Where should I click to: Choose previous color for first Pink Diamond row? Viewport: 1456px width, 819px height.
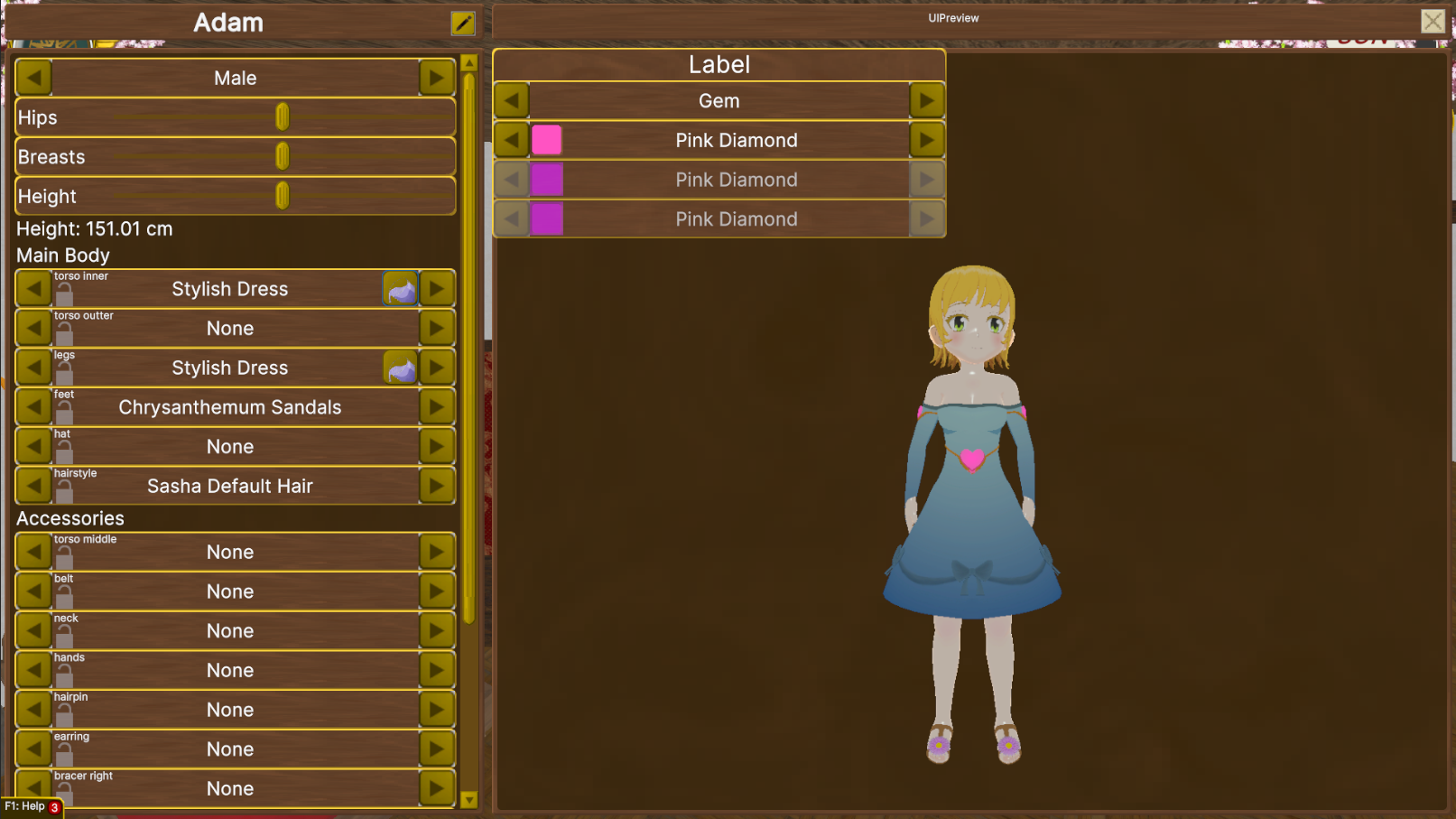pos(512,140)
